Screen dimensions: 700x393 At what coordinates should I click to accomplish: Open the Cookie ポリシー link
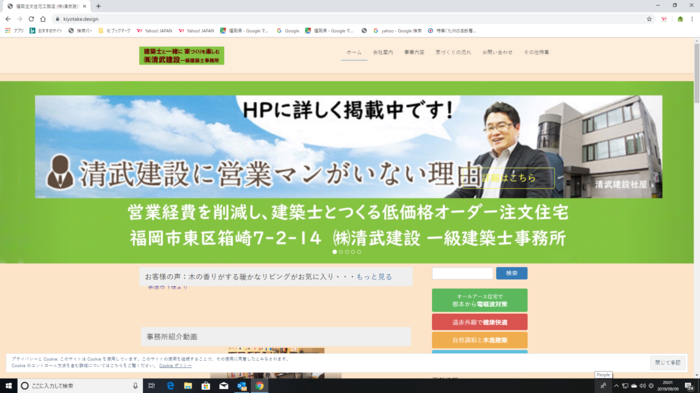[175, 366]
